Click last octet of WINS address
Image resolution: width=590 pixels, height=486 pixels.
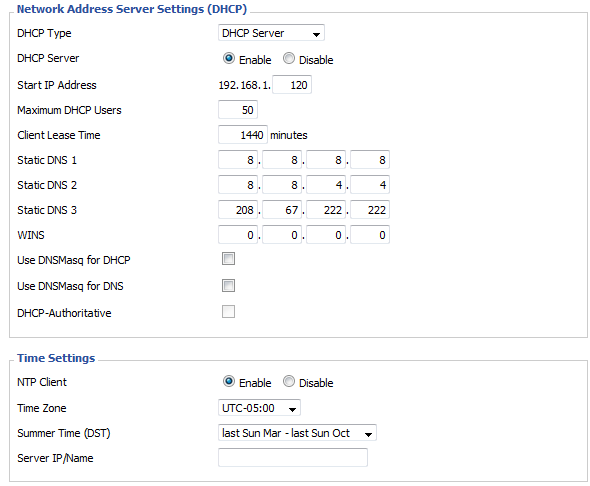[370, 235]
